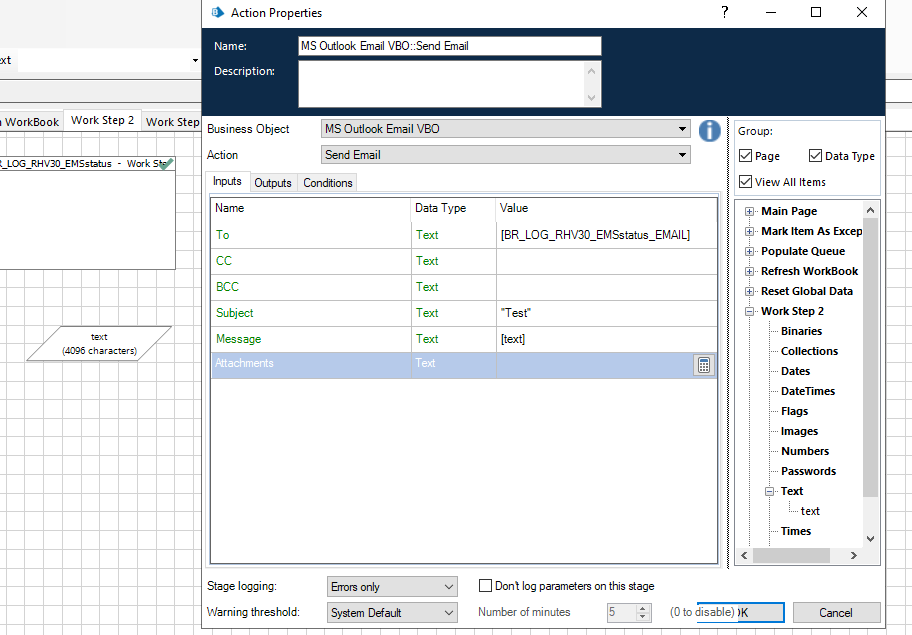Click the blue info icon beside Business Object
This screenshot has height=635, width=912.
click(709, 130)
